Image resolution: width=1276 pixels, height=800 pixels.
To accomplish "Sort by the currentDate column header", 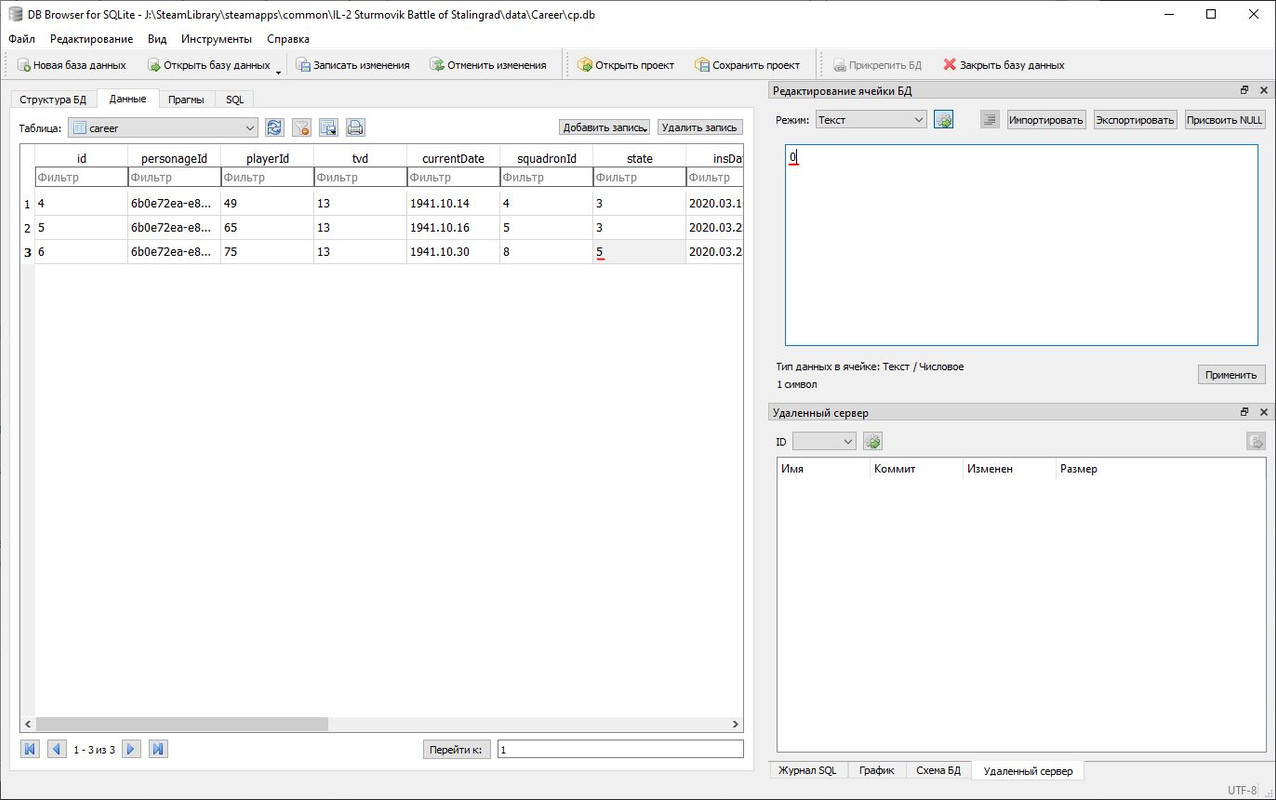I will coord(453,158).
